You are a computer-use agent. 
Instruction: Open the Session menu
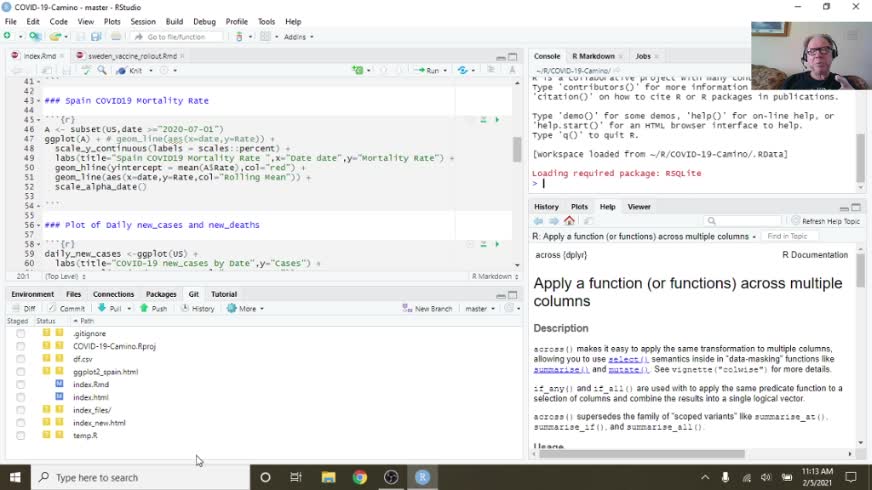click(x=143, y=22)
